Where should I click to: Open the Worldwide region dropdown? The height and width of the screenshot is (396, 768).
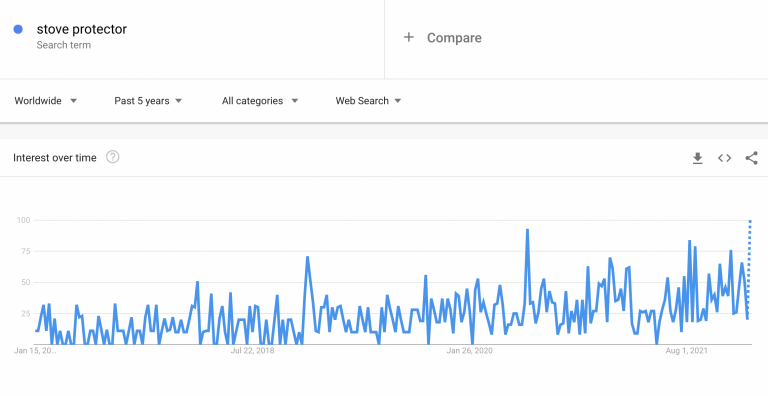click(46, 101)
